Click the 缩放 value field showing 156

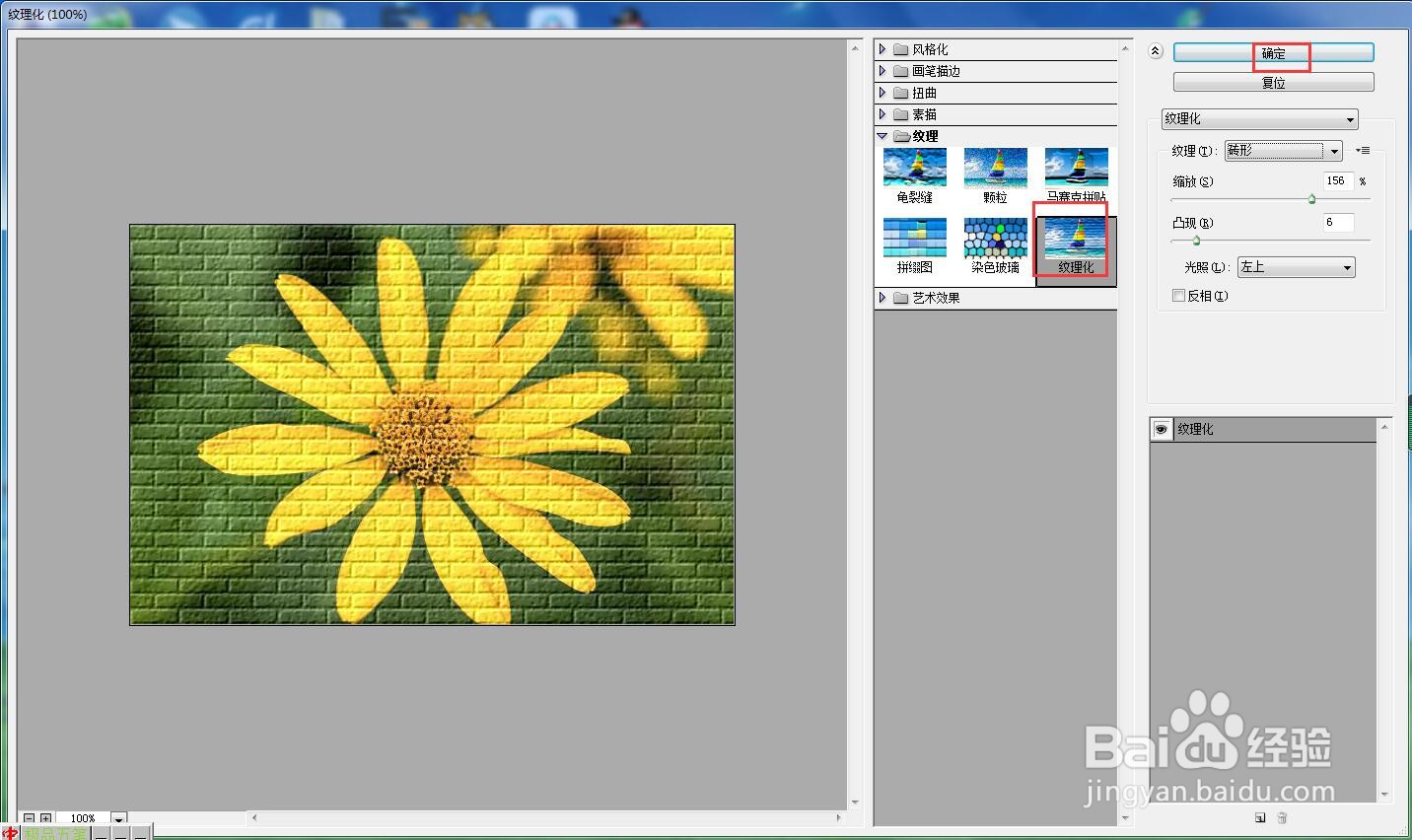click(1338, 181)
